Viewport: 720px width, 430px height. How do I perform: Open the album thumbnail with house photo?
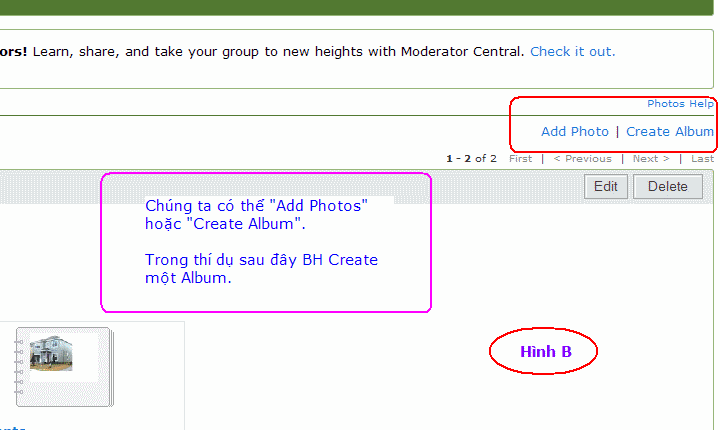click(x=64, y=367)
